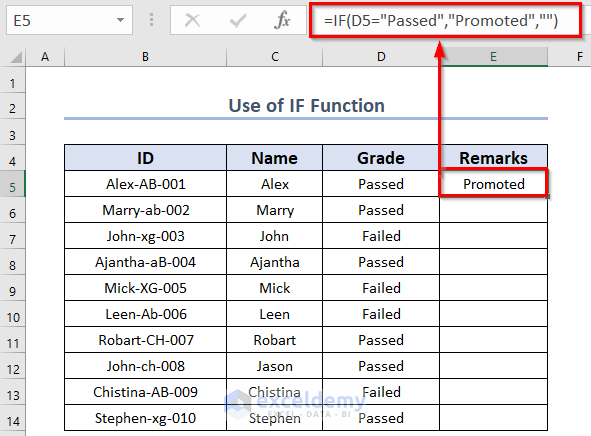The height and width of the screenshot is (436, 591).
Task: Select empty Remarks cell for Marry
Action: pos(494,210)
